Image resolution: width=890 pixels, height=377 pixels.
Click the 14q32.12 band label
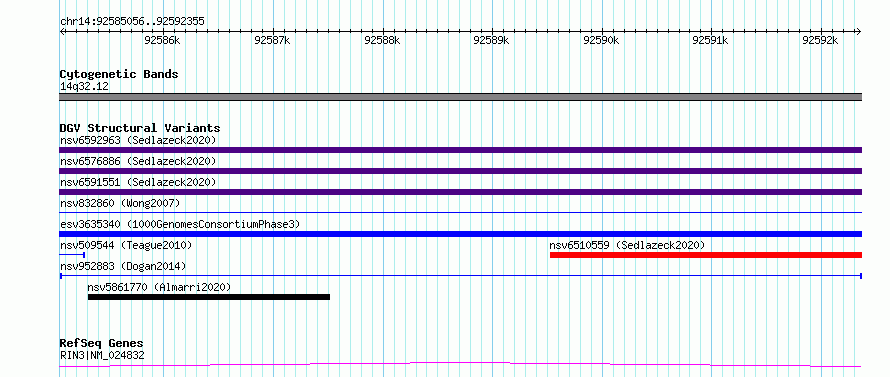pos(84,87)
